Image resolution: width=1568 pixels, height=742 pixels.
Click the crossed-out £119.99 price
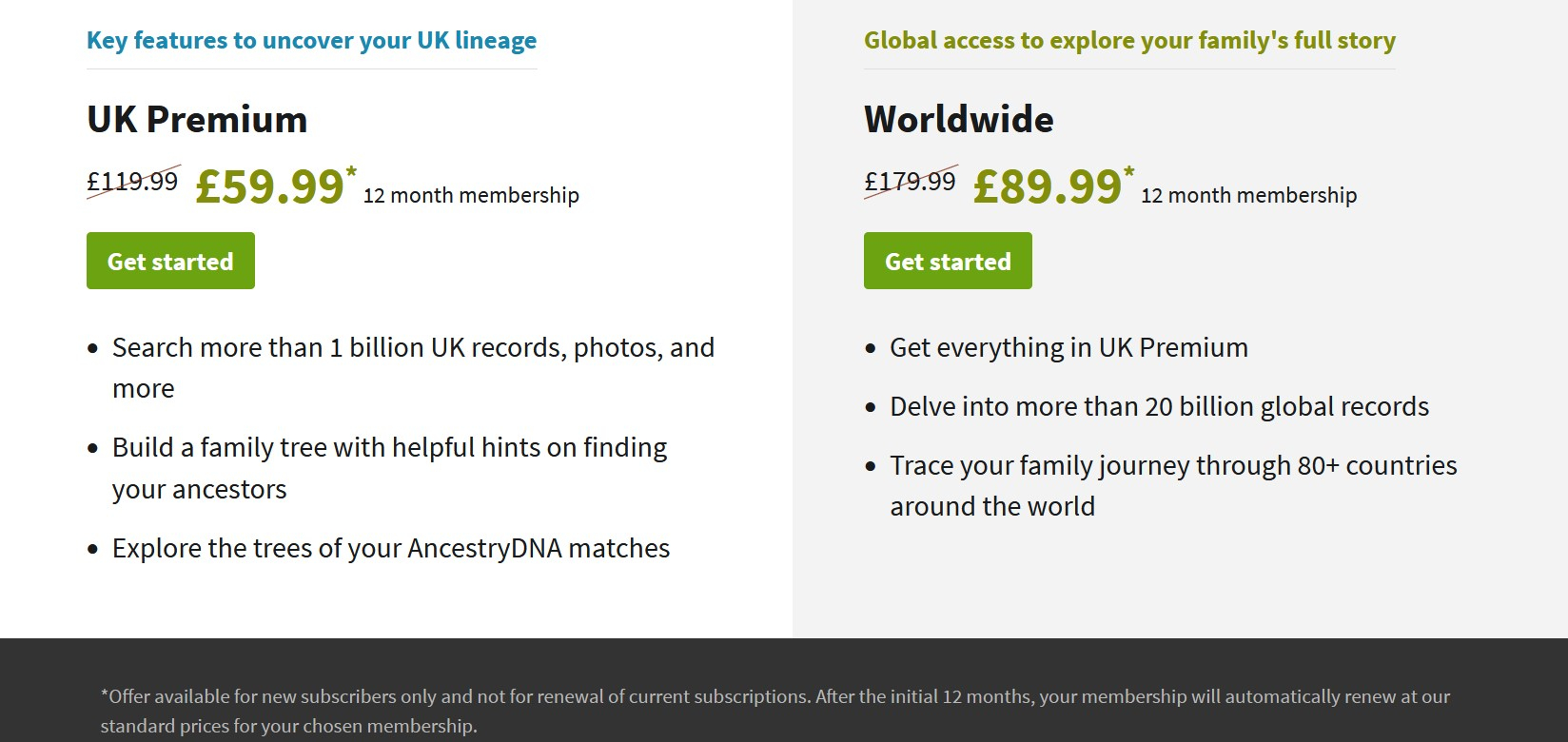coord(132,181)
